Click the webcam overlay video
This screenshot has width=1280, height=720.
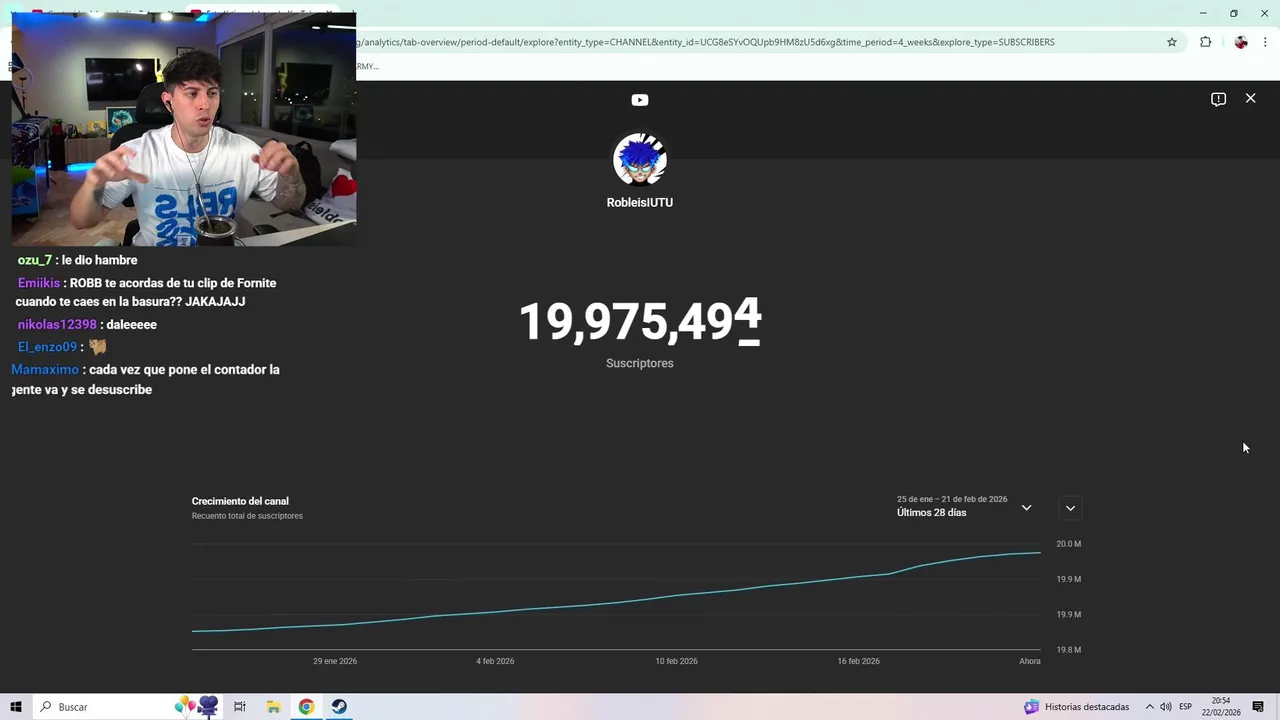point(184,128)
